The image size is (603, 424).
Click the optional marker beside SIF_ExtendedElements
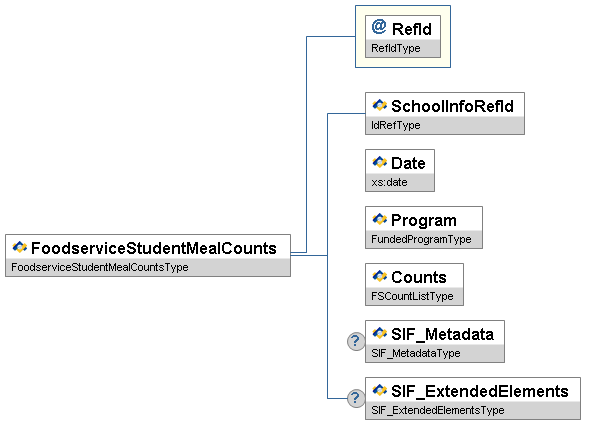[x=355, y=399]
